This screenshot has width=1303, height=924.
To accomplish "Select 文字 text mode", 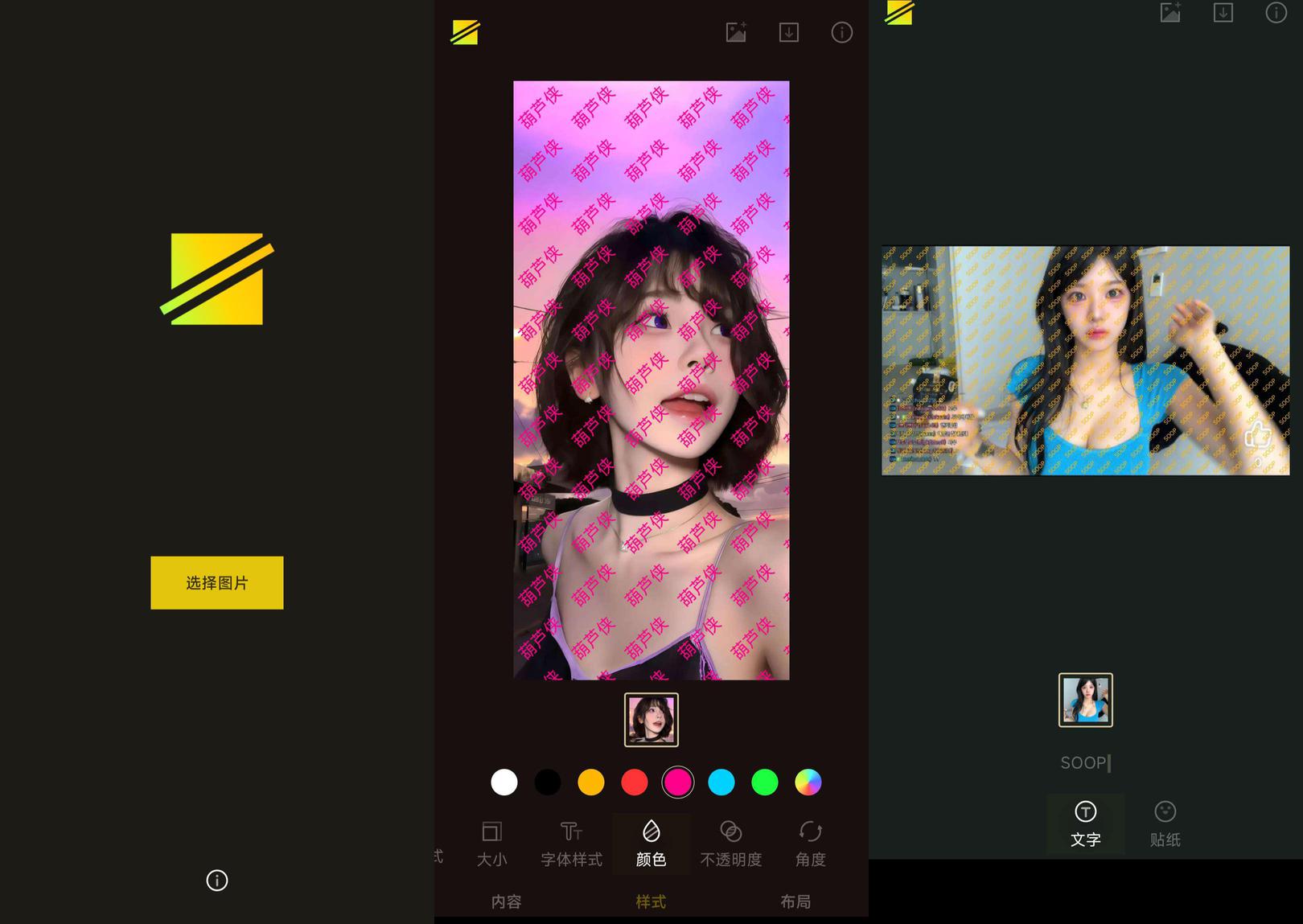I will pos(1085,823).
